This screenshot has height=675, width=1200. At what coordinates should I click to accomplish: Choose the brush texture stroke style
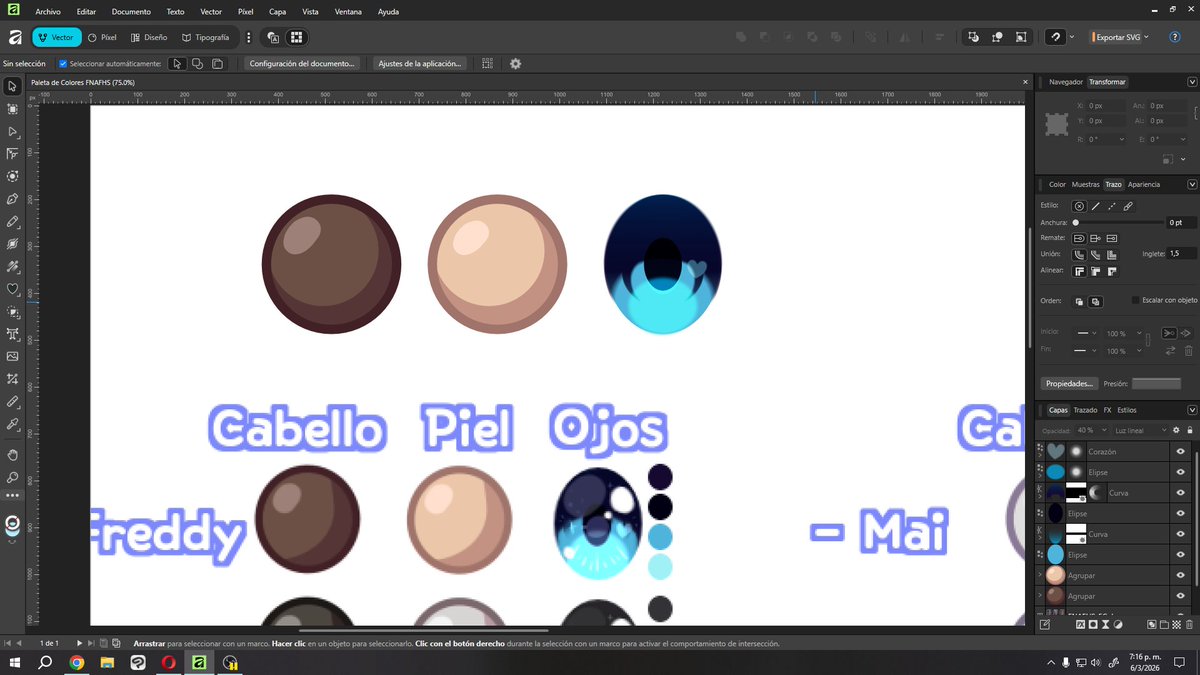[1127, 206]
